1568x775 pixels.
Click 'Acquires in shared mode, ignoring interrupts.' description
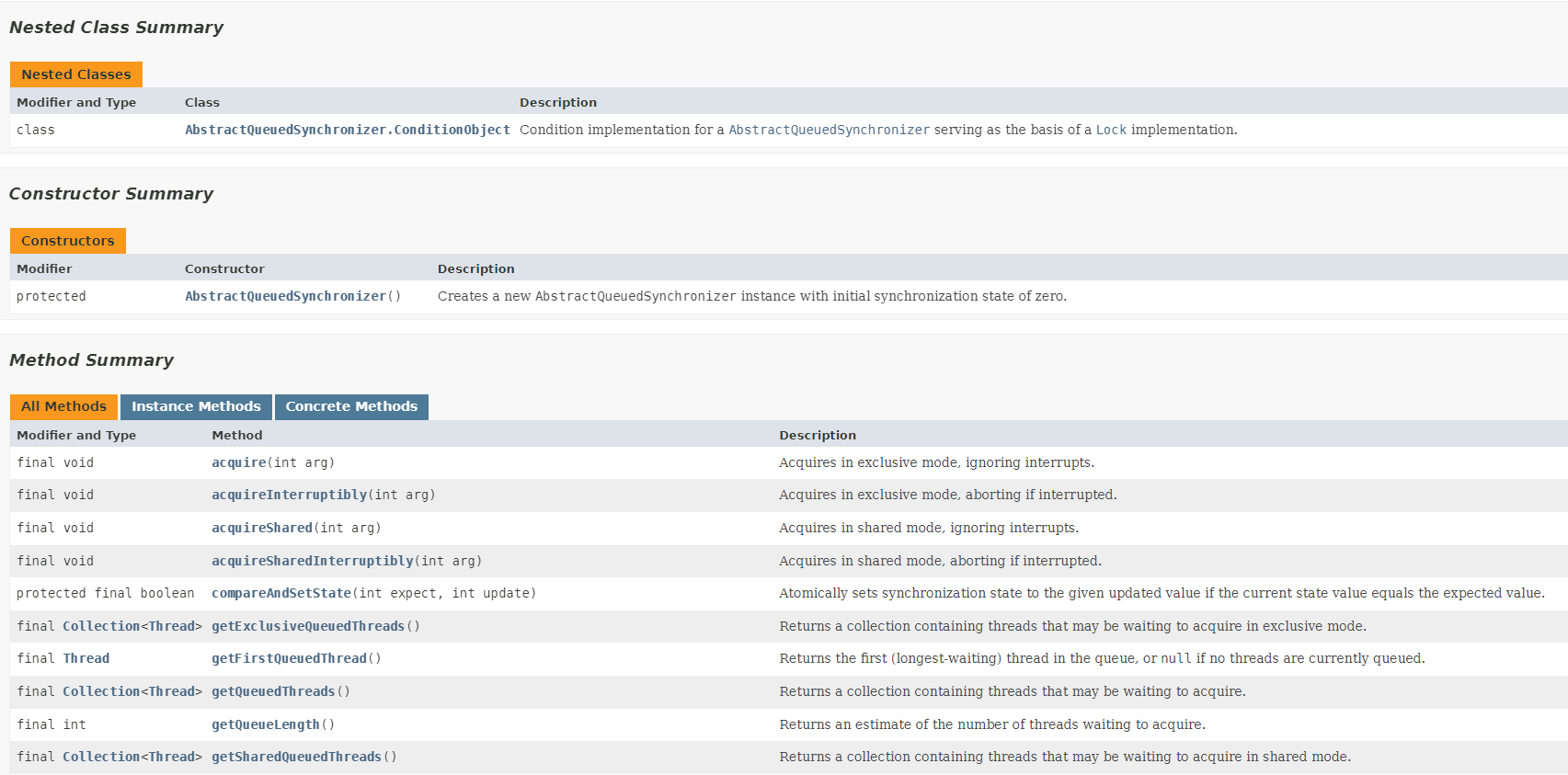tap(929, 528)
